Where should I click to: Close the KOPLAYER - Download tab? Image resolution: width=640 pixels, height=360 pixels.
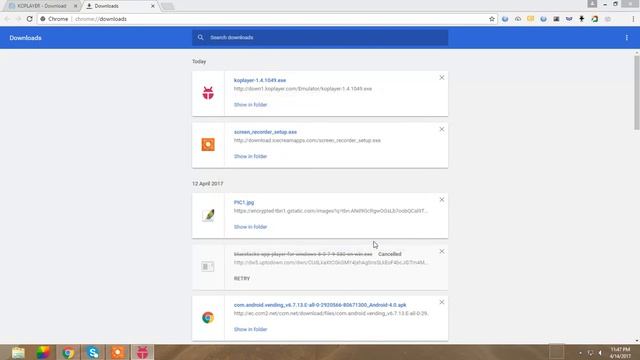76,6
